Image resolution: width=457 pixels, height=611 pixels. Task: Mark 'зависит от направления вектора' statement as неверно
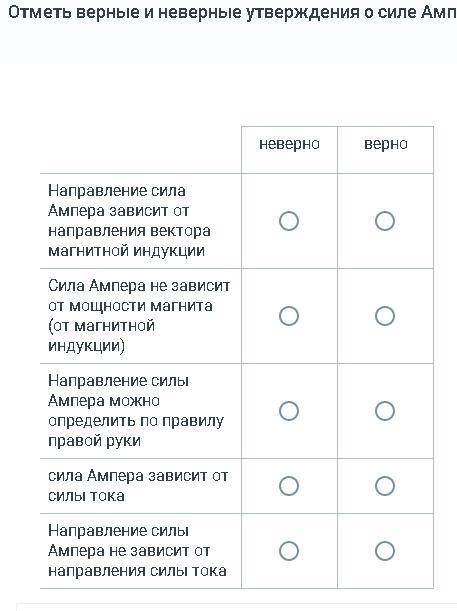[289, 221]
